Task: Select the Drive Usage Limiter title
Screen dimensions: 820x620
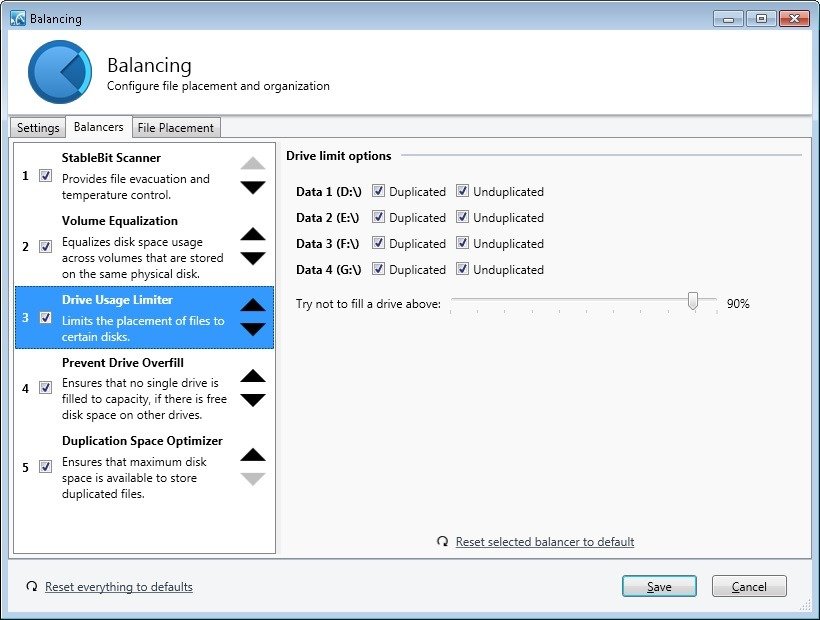Action: (x=117, y=300)
